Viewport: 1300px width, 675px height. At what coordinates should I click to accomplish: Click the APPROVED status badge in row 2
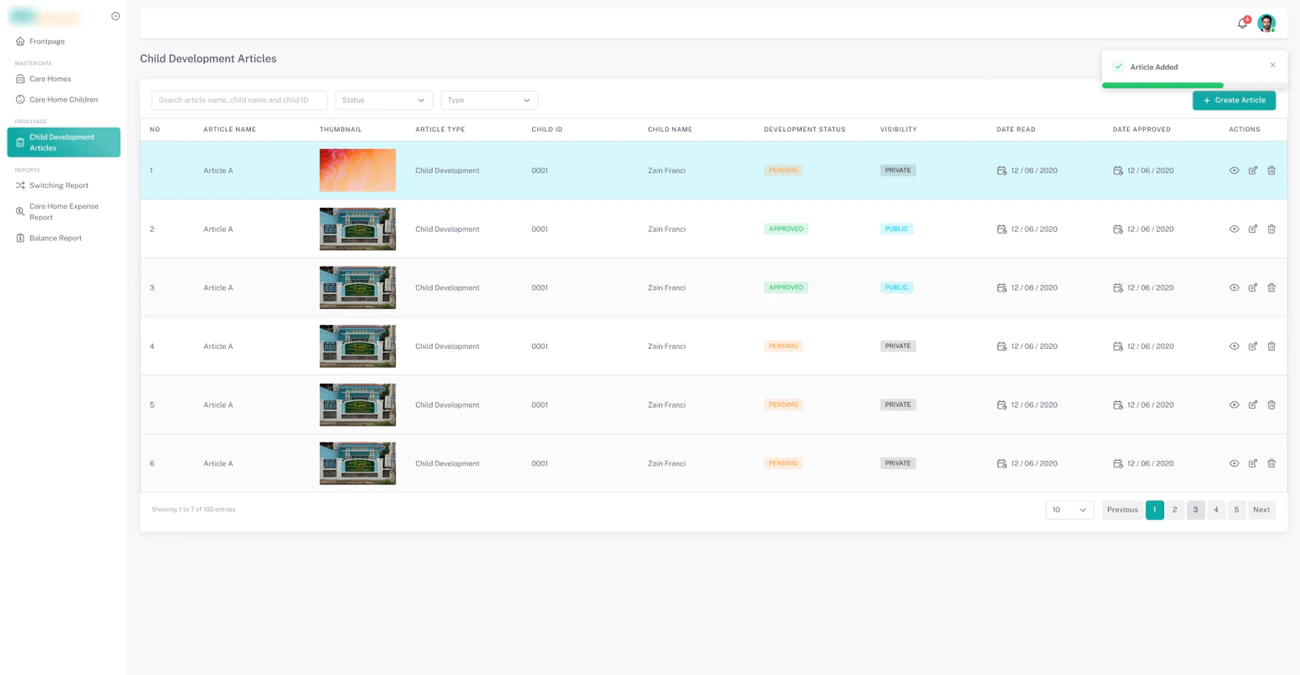(786, 229)
